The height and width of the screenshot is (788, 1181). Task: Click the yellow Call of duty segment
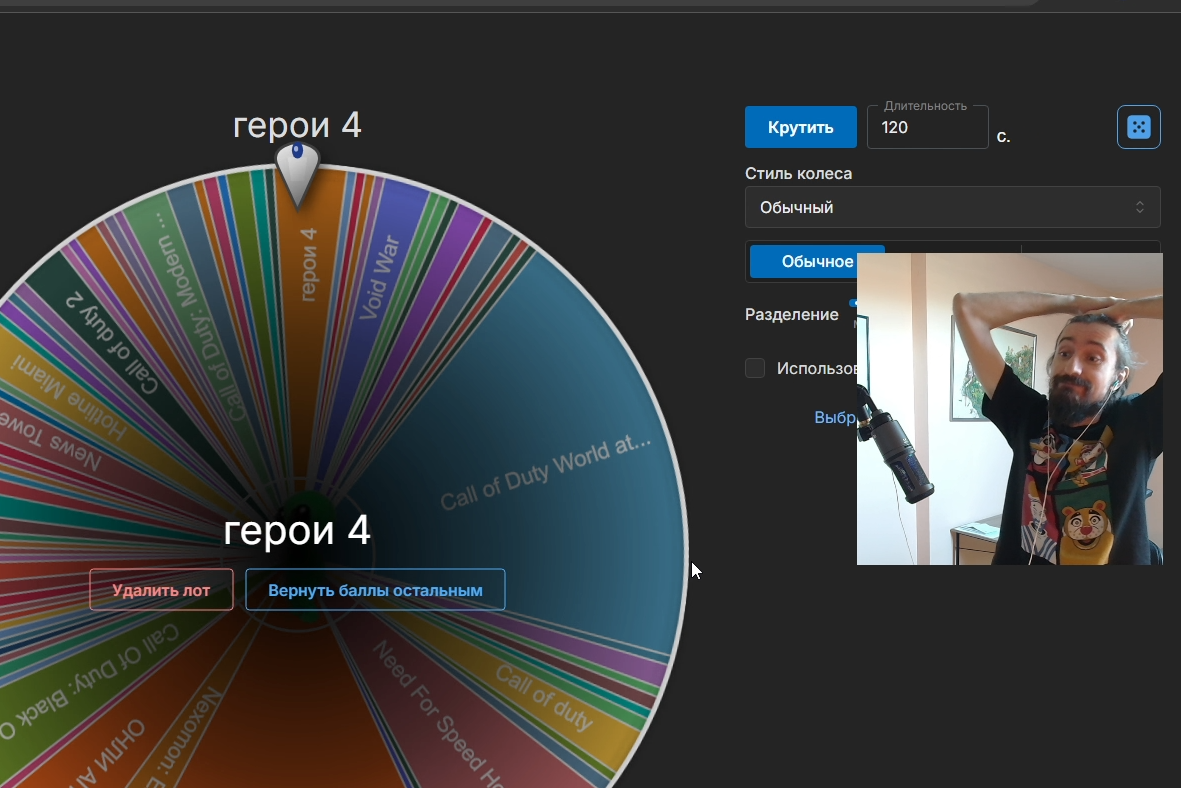coord(544,698)
